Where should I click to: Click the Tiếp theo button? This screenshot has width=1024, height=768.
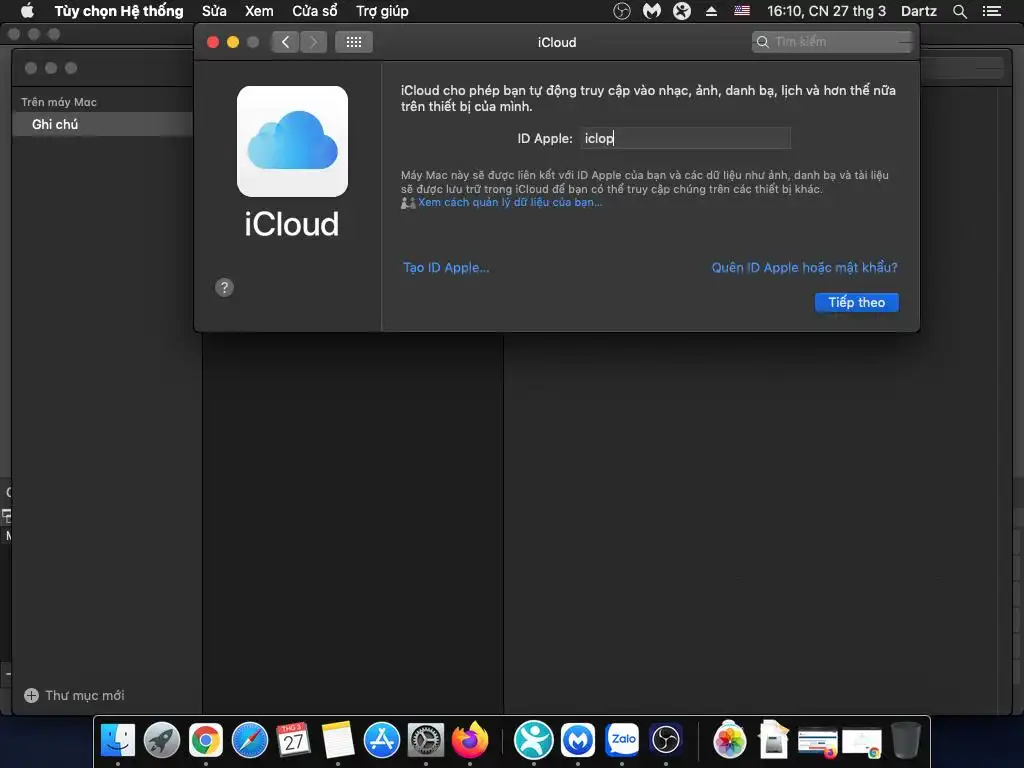pyautogui.click(x=856, y=302)
